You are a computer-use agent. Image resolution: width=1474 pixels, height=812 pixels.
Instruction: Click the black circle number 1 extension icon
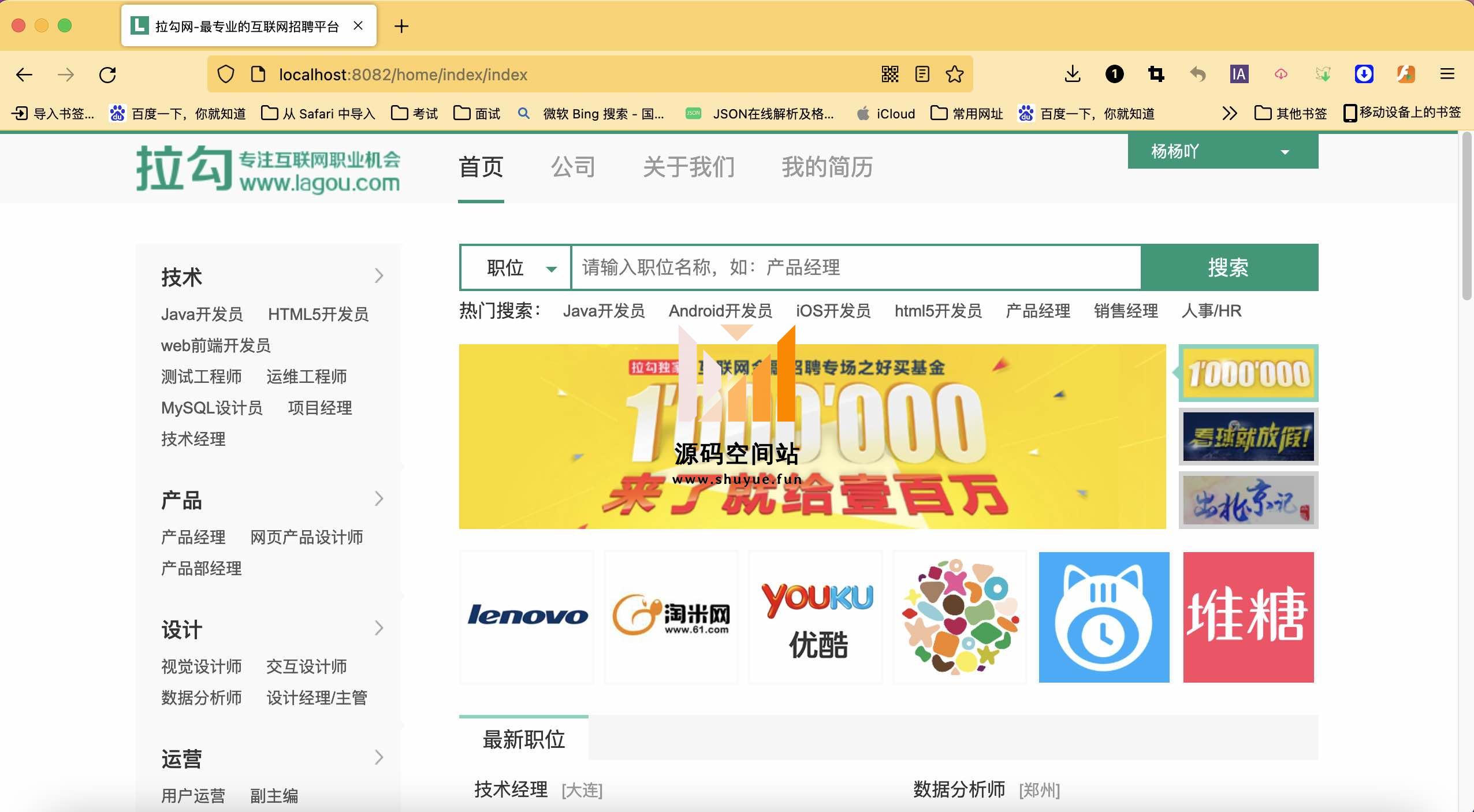point(1114,74)
